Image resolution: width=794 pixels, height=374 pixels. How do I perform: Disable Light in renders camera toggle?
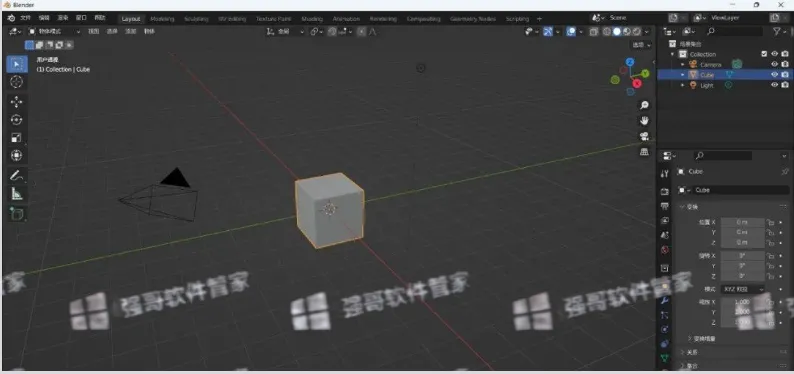pyautogui.click(x=785, y=85)
